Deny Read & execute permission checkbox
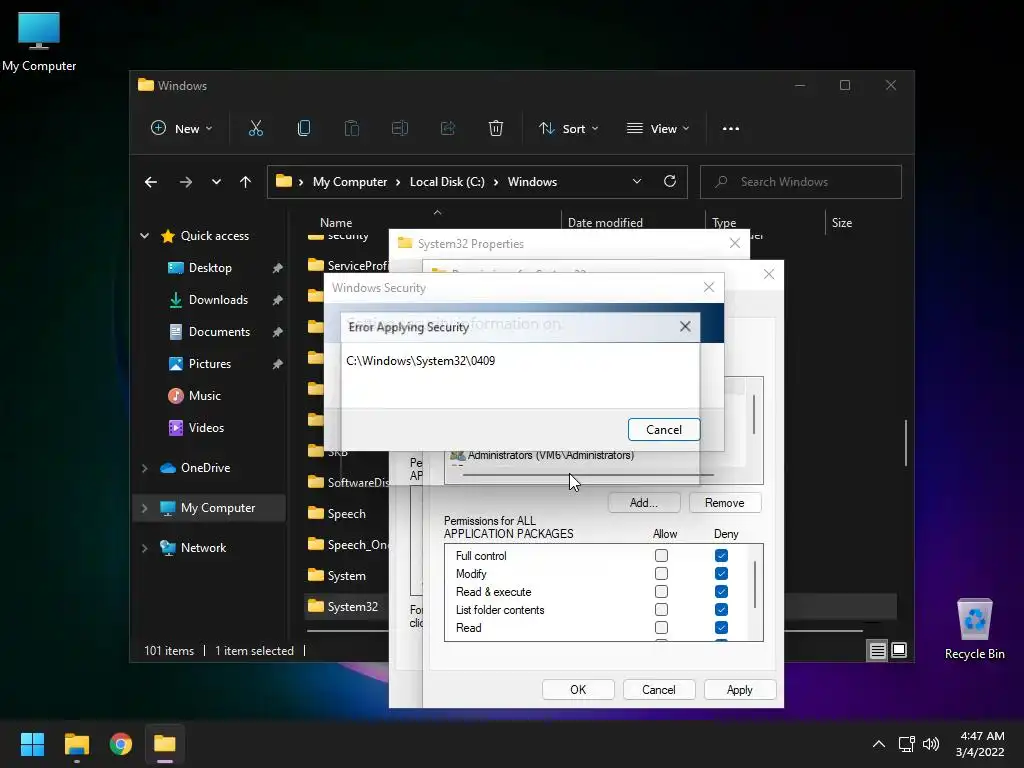This screenshot has width=1024, height=768. pyautogui.click(x=721, y=592)
